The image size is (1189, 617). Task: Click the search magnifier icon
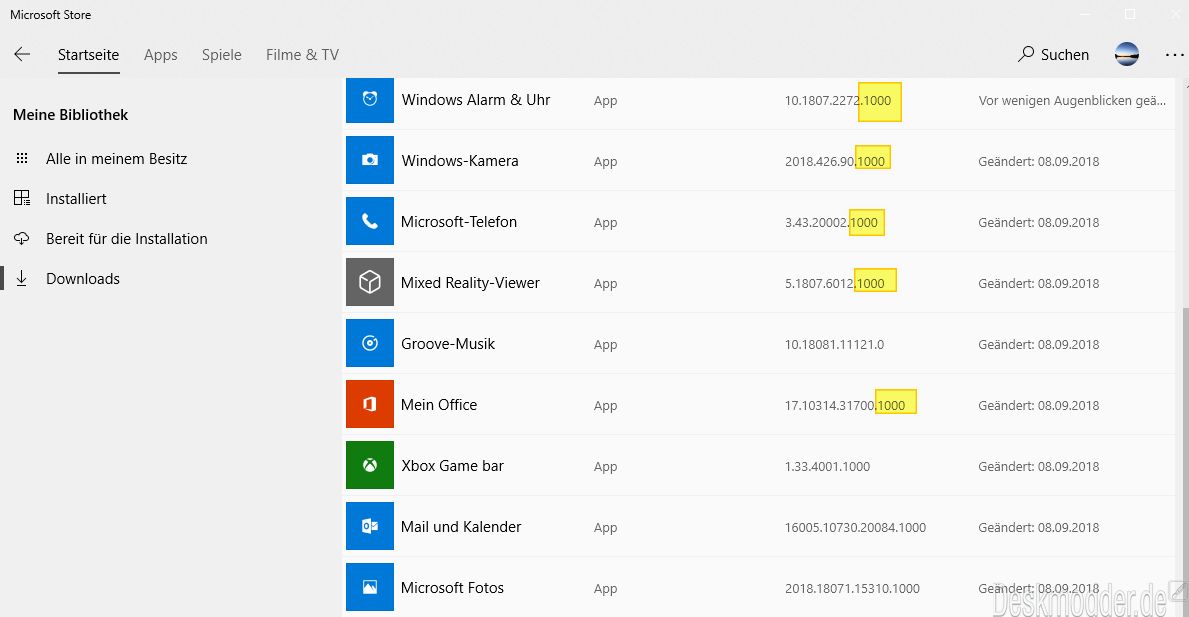pos(1026,54)
